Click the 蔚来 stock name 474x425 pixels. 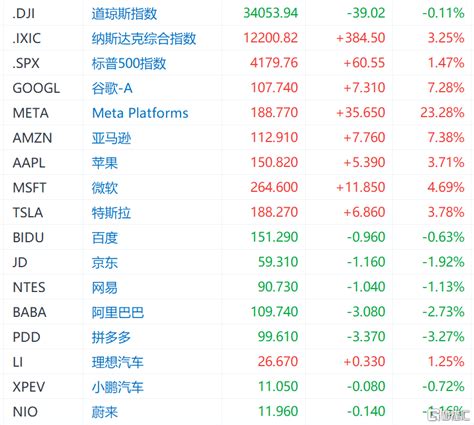[105, 412]
